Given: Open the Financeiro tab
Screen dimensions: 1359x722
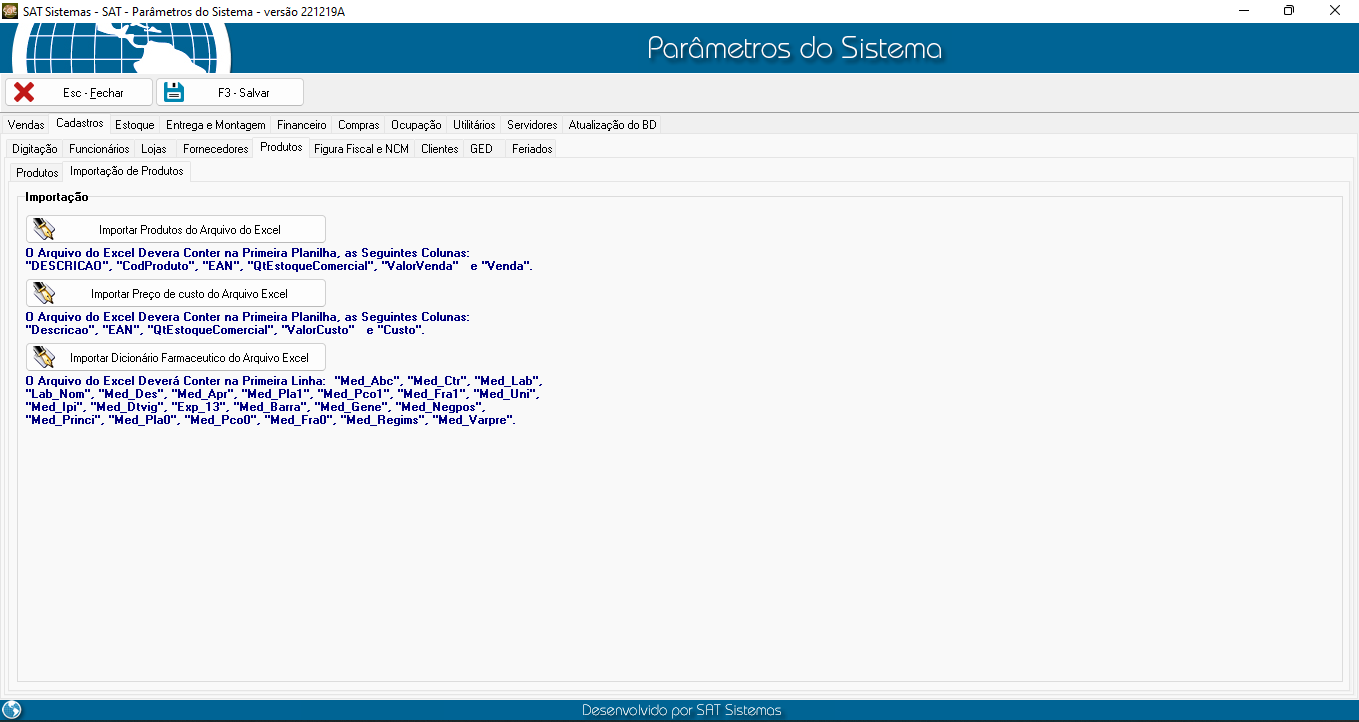Looking at the screenshot, I should pos(301,125).
